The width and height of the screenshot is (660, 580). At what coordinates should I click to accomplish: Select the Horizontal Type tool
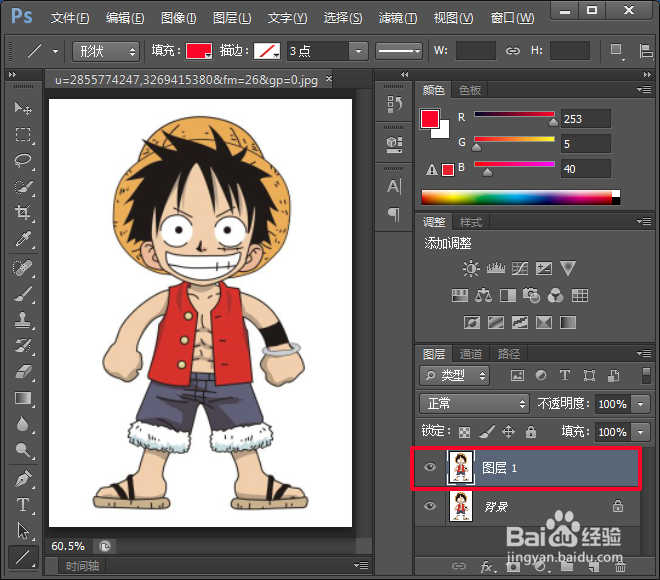pyautogui.click(x=23, y=505)
